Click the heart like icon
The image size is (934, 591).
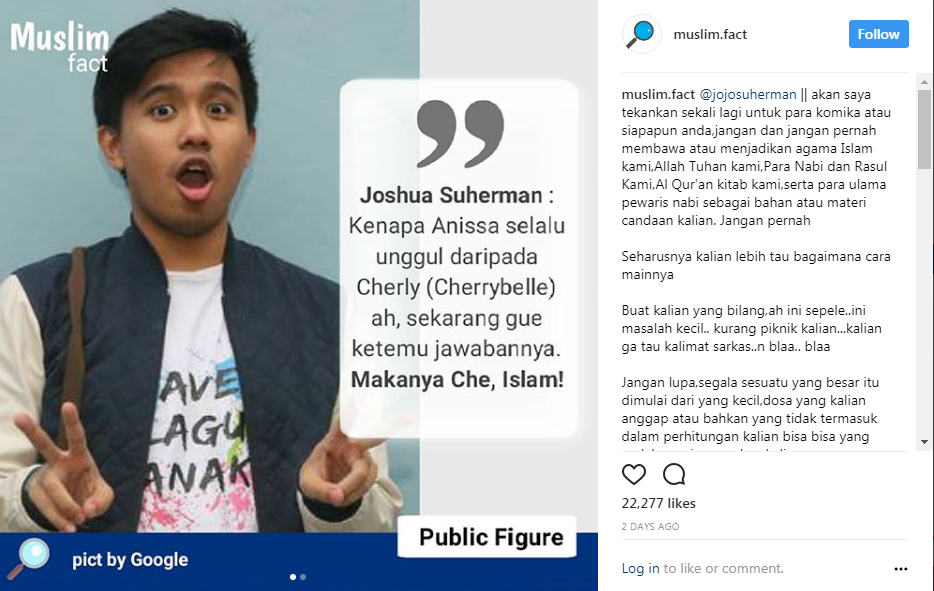633,474
